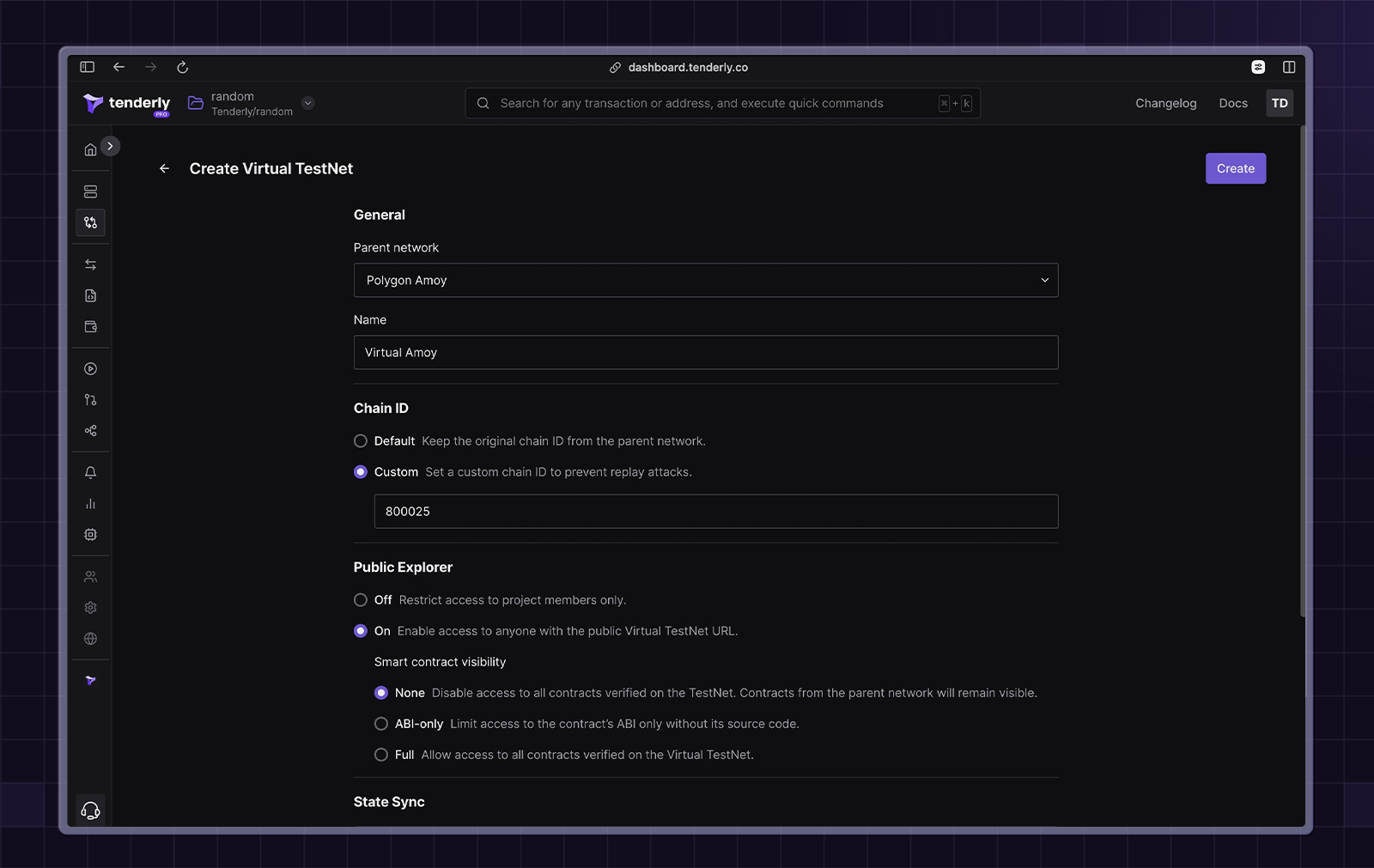Screen dimensions: 1374x868
Task: Select ABI-only smart contract visibility
Action: [x=380, y=724]
